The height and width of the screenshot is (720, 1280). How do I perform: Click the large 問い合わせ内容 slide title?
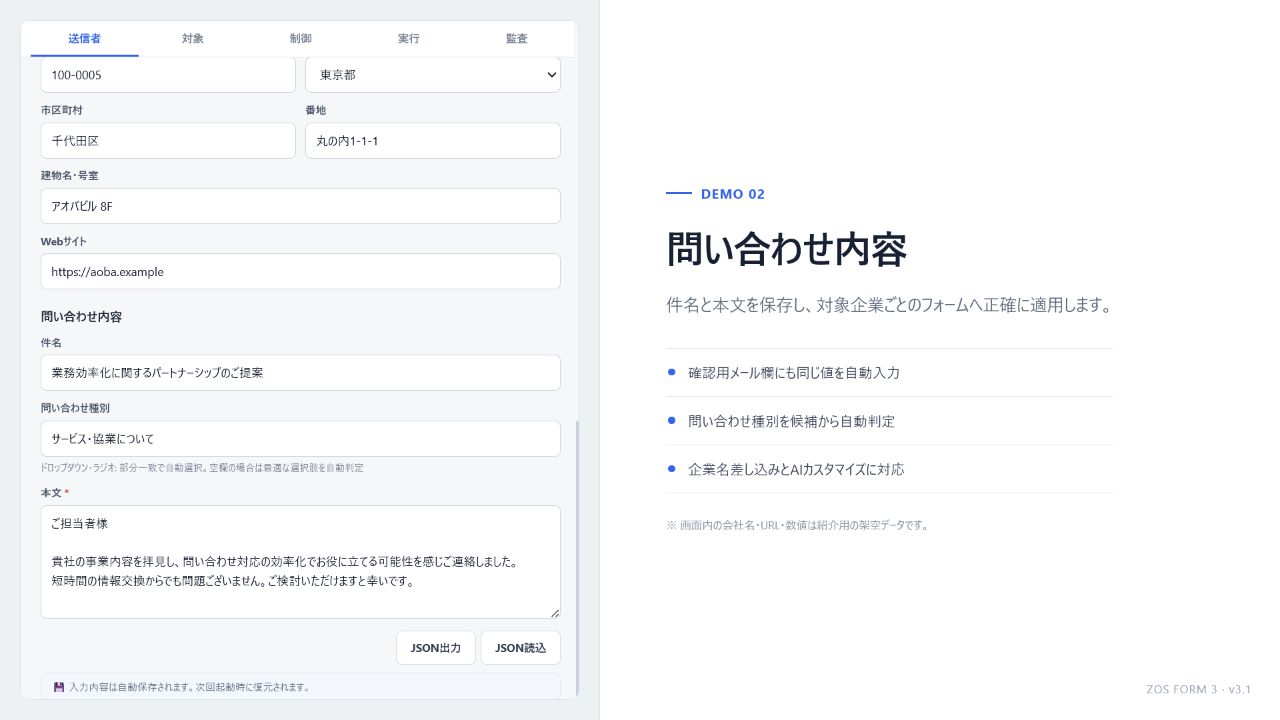pos(787,249)
